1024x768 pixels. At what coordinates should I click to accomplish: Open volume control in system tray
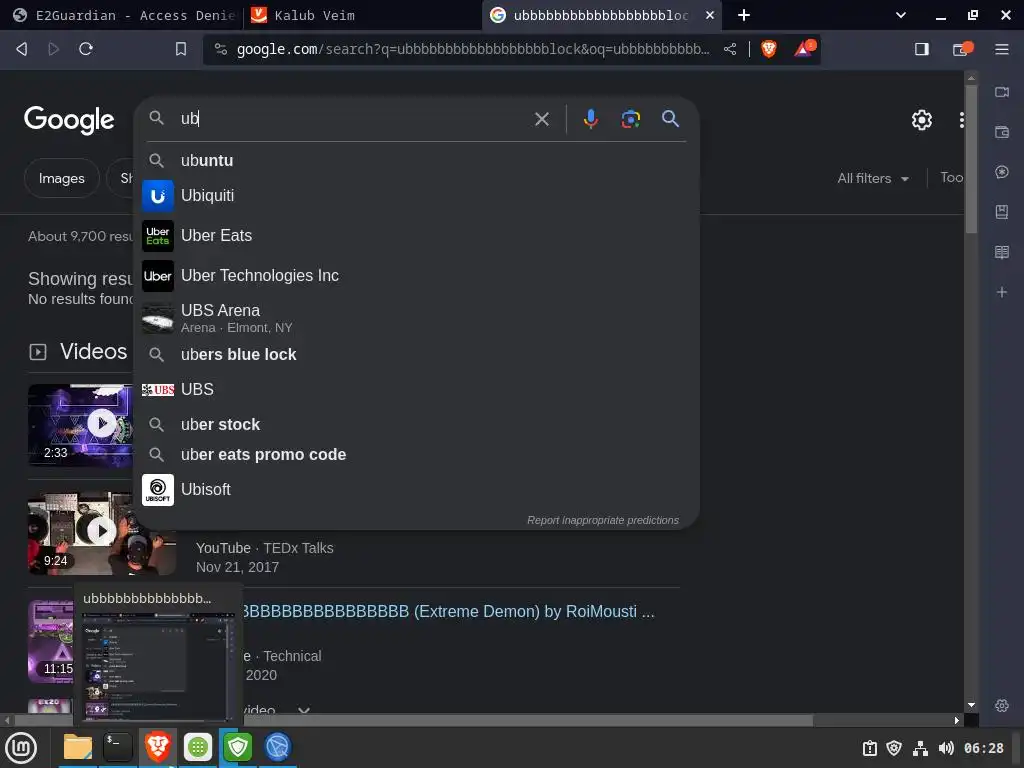click(x=946, y=748)
